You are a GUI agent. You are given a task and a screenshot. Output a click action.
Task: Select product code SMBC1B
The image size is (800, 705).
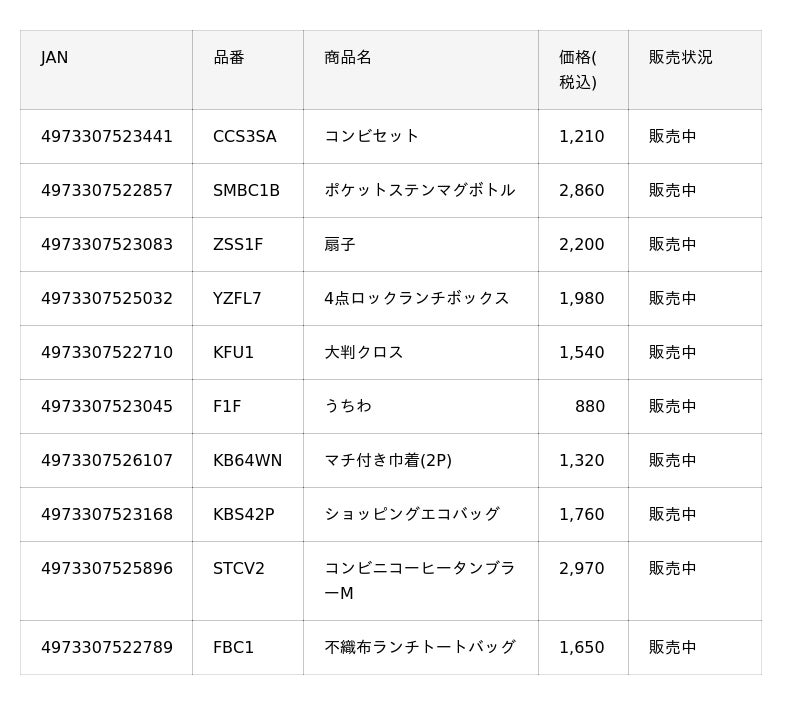[x=246, y=190]
